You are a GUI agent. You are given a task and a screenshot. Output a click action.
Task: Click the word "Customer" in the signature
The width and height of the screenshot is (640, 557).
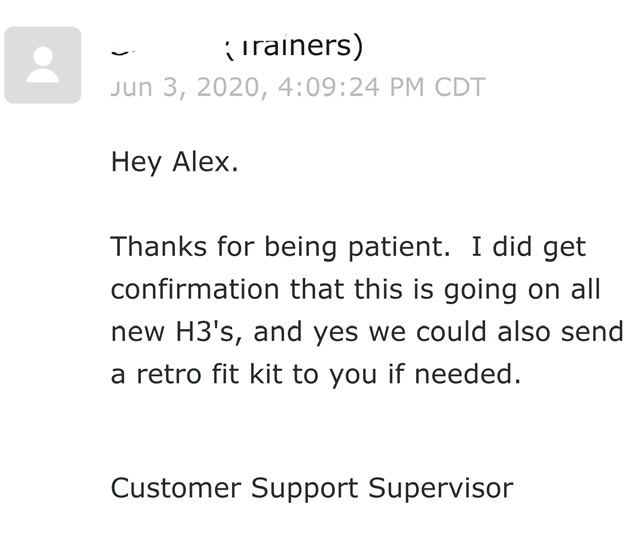pos(176,488)
